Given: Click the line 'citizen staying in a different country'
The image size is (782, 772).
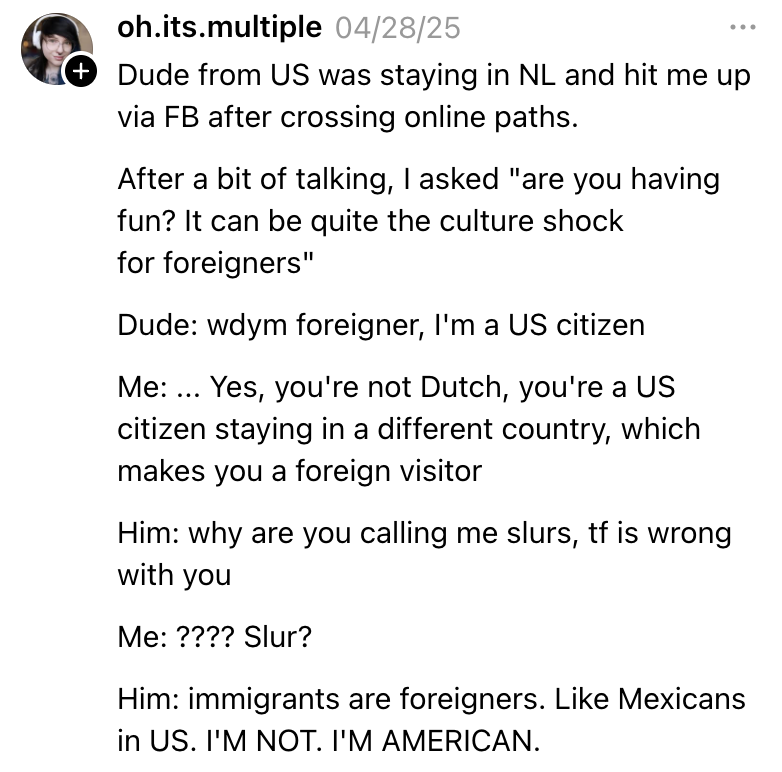Looking at the screenshot, I should [x=409, y=429].
